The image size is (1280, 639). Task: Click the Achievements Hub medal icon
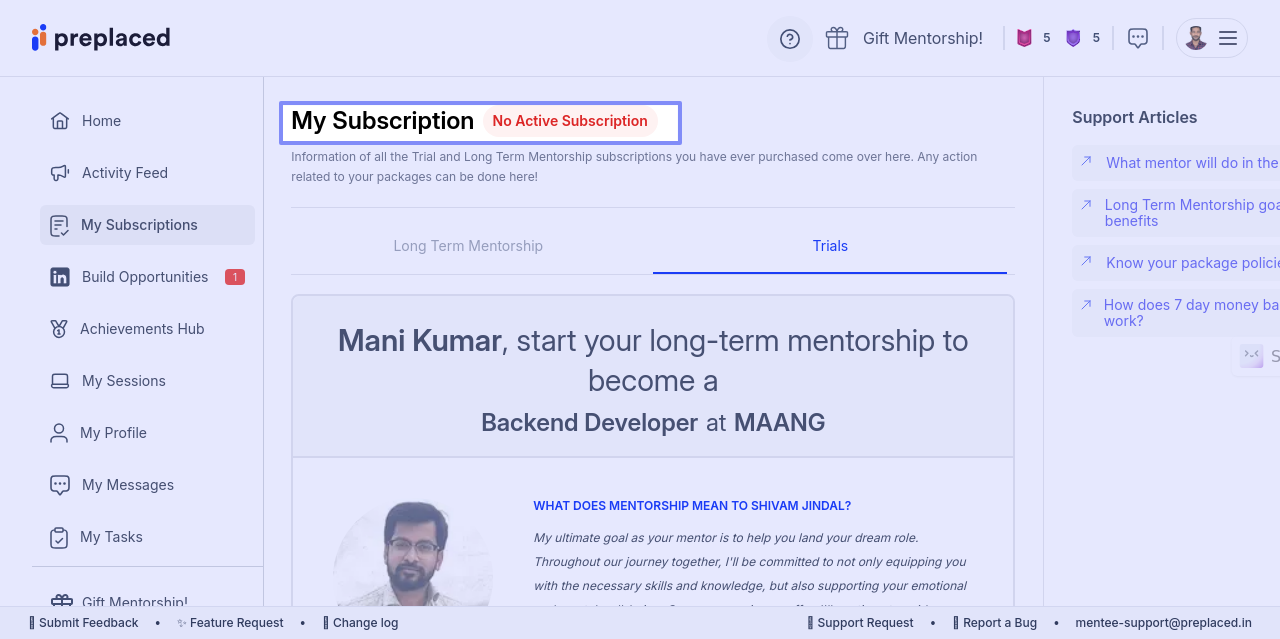pyautogui.click(x=60, y=329)
